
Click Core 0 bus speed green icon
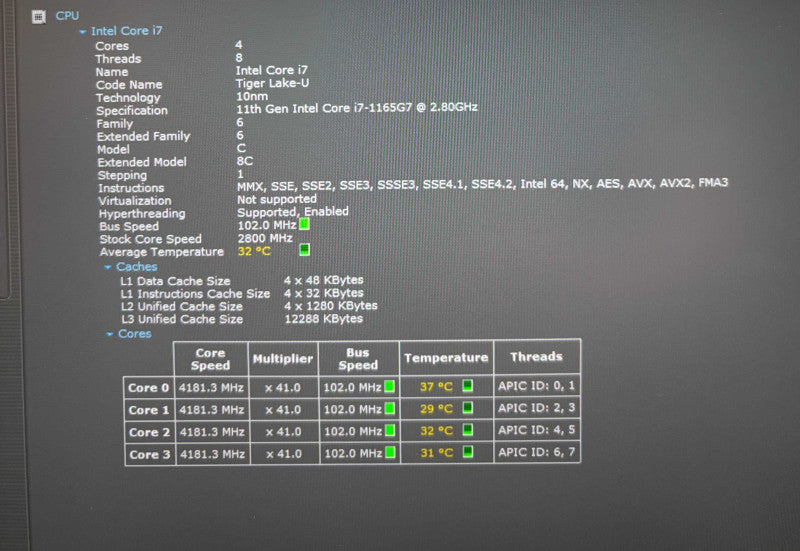coord(390,387)
